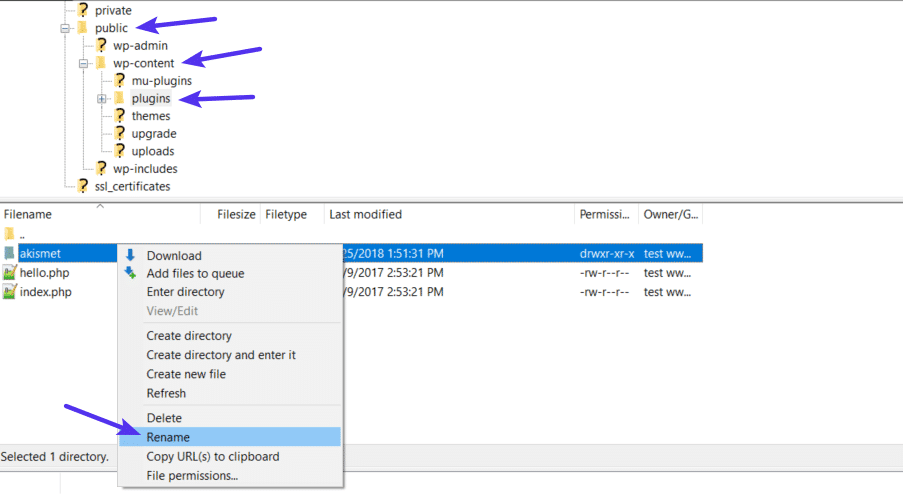Screen dimensions: 903x499
Task: Expand the plugins folder tree node
Action: click(102, 98)
